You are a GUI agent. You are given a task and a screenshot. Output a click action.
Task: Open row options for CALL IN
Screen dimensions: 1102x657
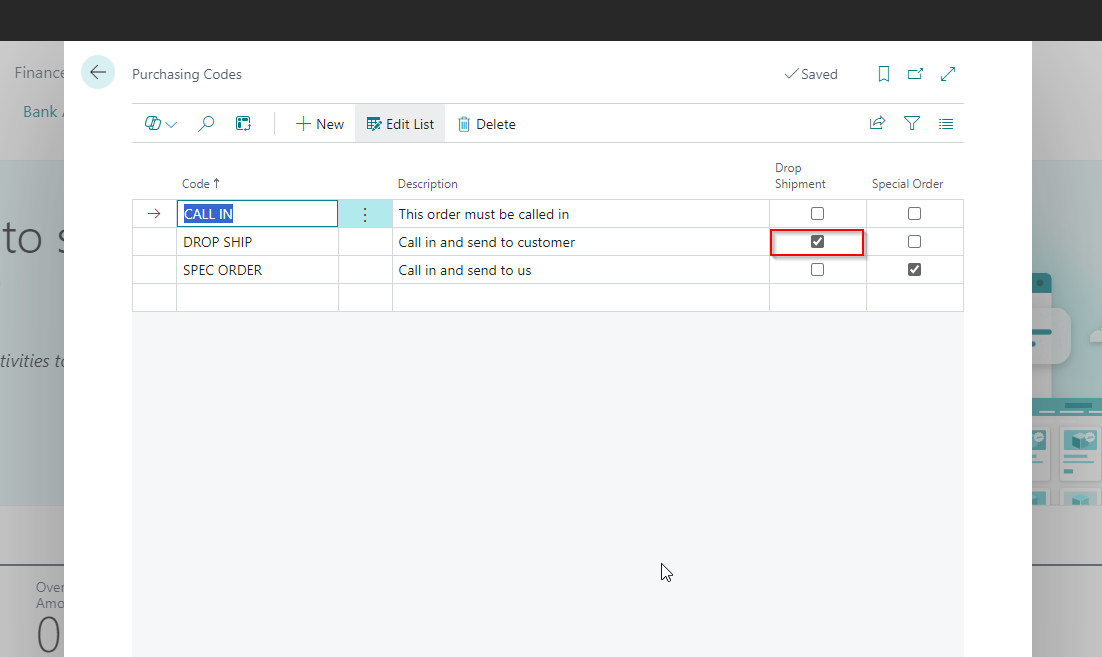pos(365,214)
